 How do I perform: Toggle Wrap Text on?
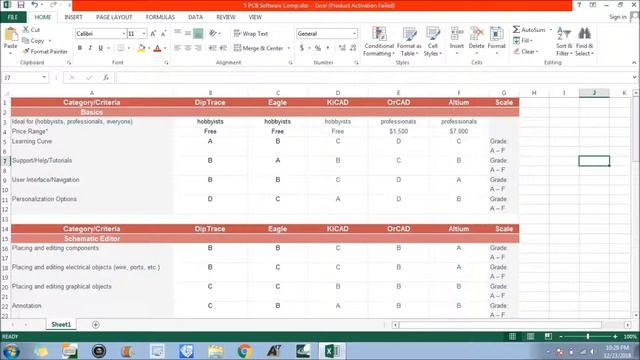click(x=251, y=33)
